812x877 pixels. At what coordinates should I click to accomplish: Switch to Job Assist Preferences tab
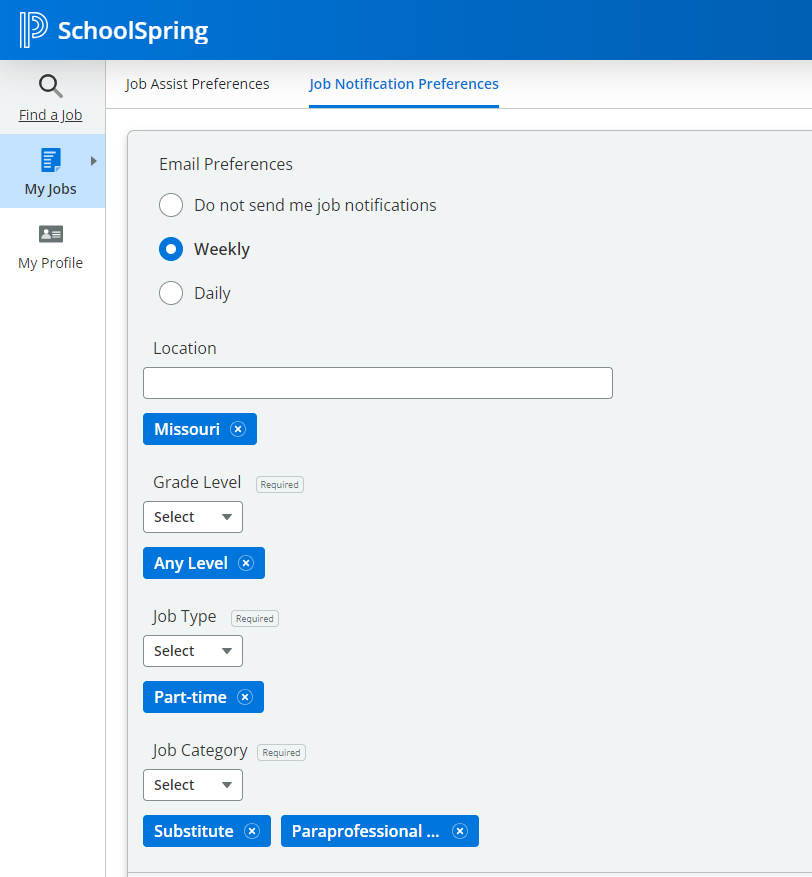pos(197,84)
